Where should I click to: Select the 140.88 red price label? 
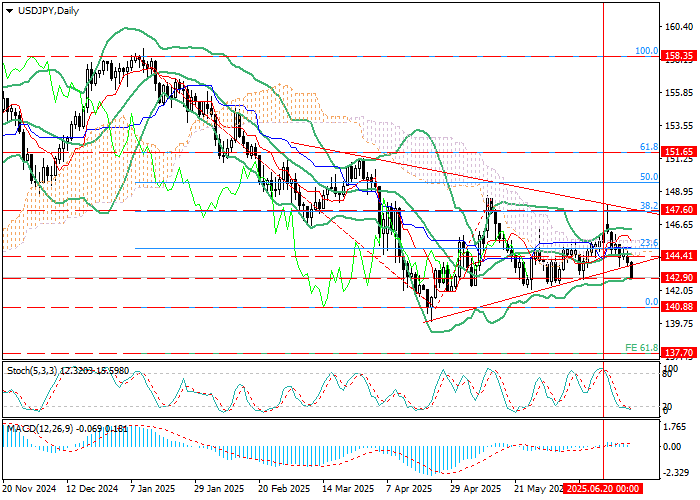(679, 307)
